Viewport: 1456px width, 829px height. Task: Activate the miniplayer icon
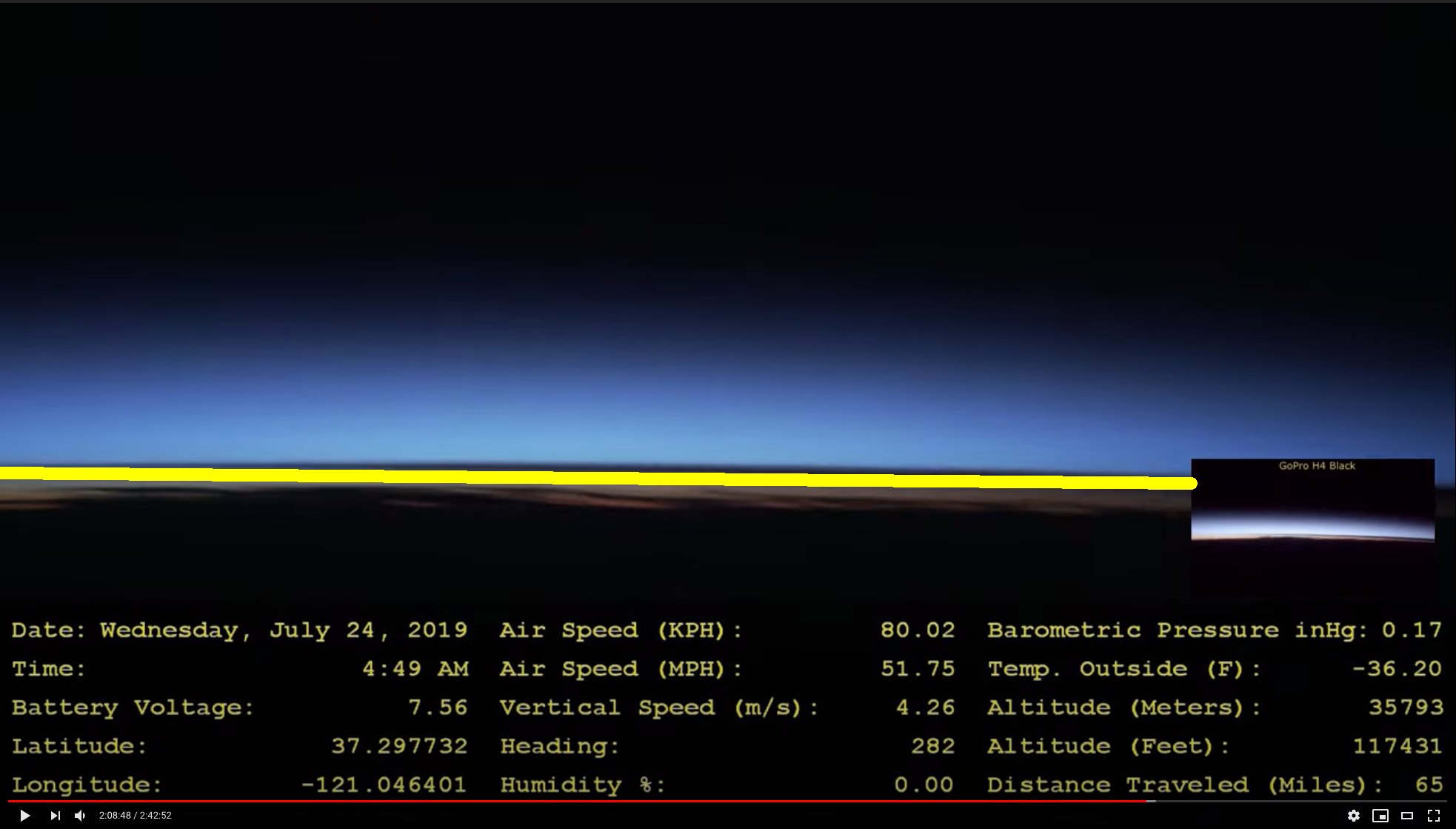pyautogui.click(x=1380, y=816)
